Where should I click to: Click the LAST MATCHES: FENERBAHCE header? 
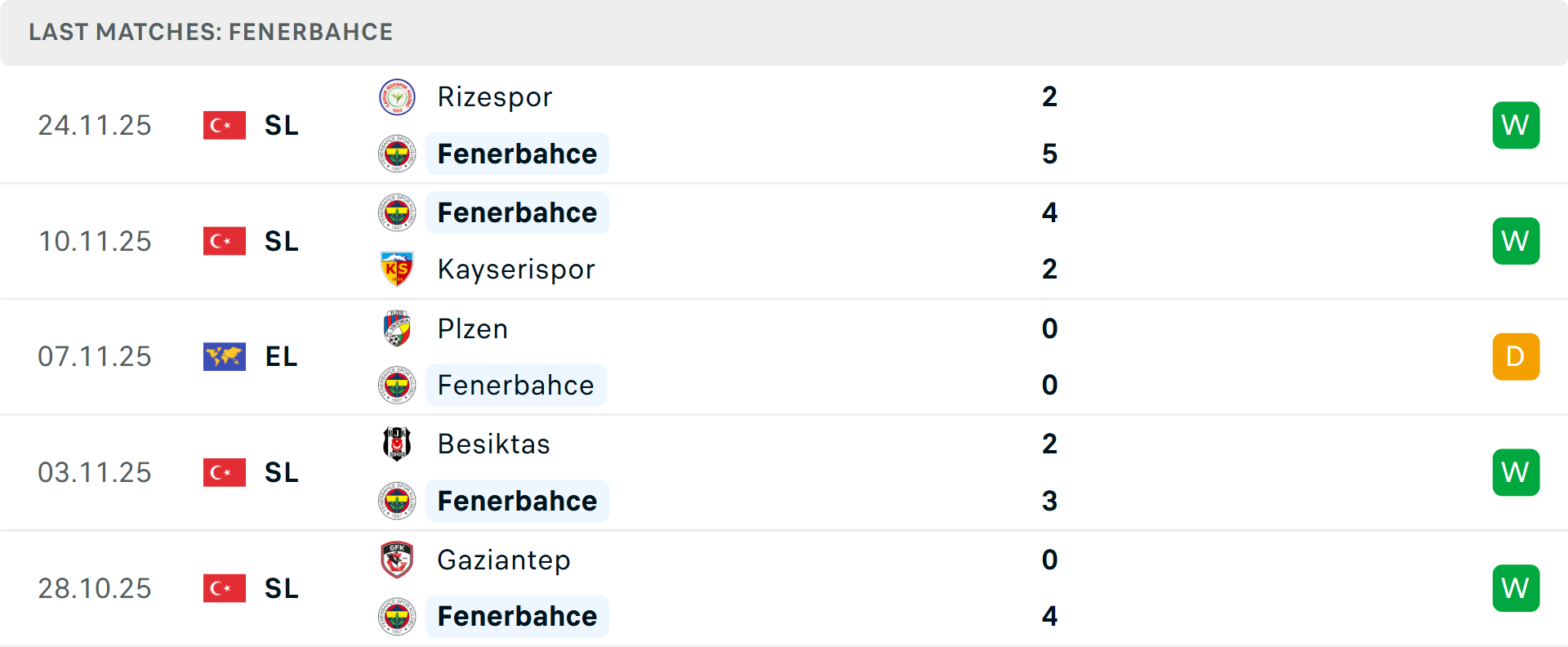coord(211,32)
